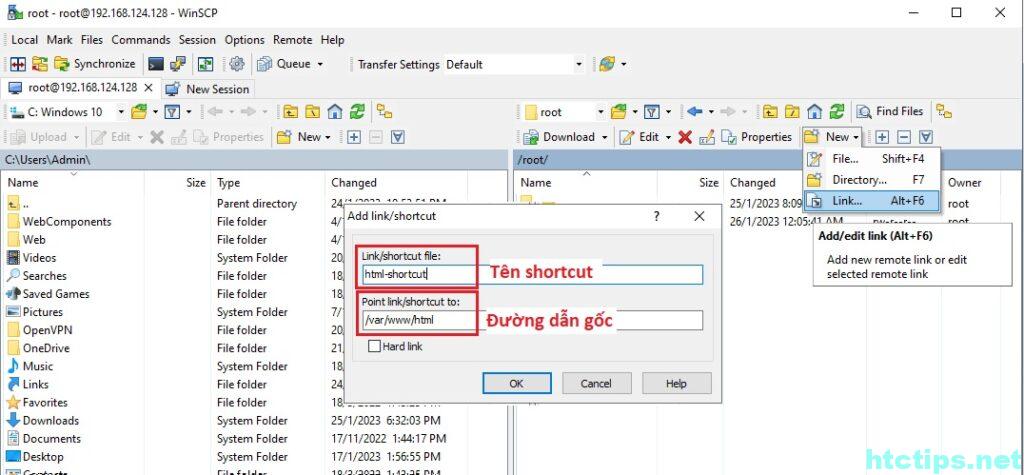Click the Synchronize toolbar button

coord(95,64)
